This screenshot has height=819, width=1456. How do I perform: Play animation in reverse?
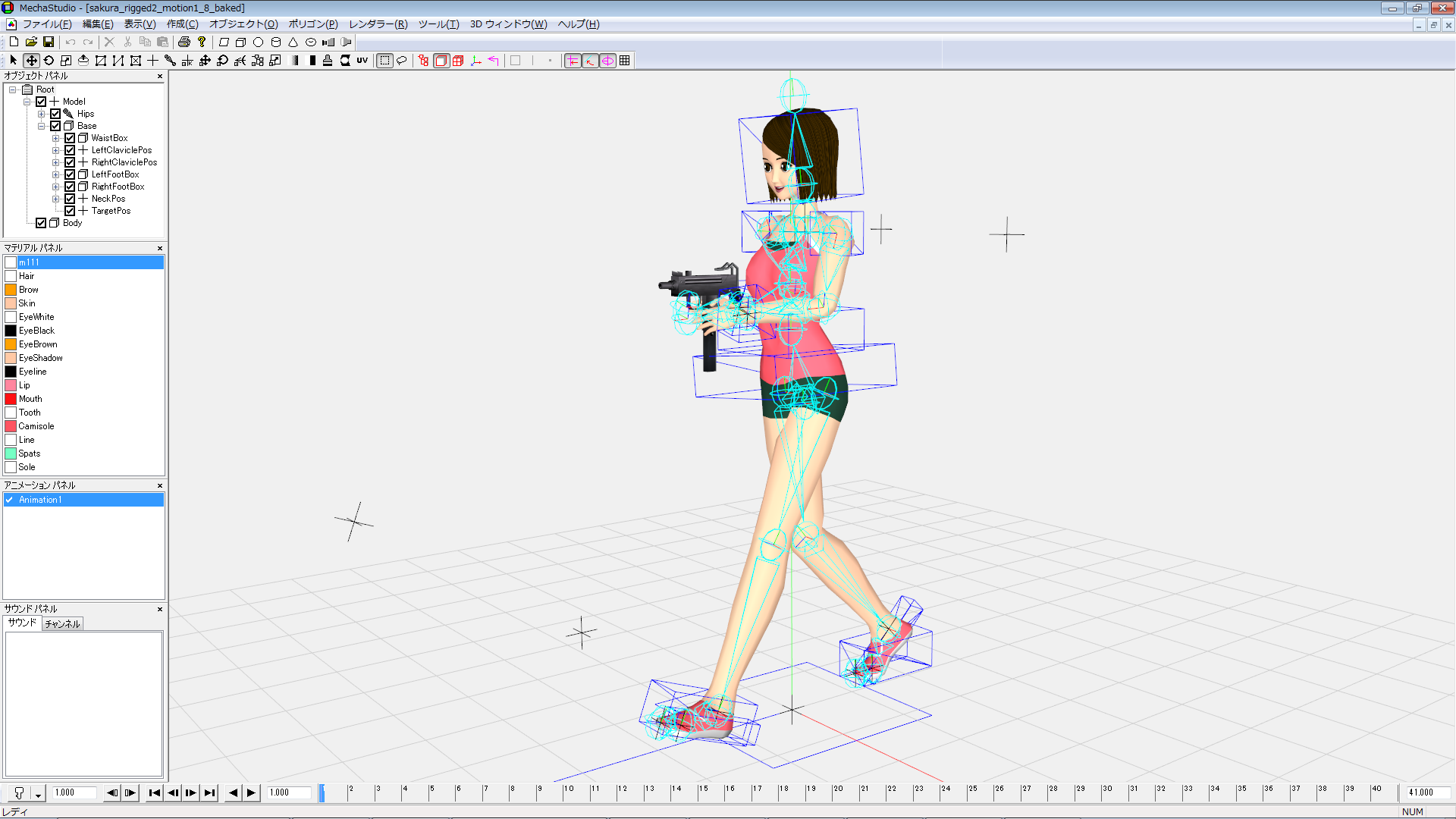click(233, 792)
